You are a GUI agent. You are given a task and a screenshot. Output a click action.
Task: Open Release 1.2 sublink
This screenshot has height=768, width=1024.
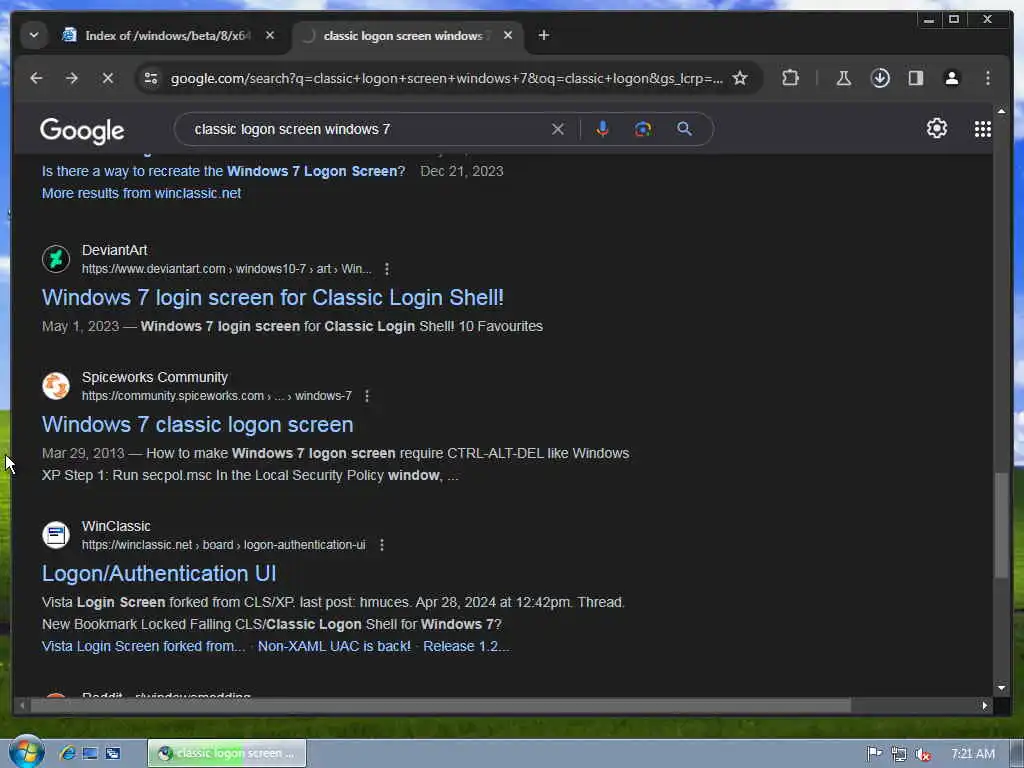click(x=466, y=647)
